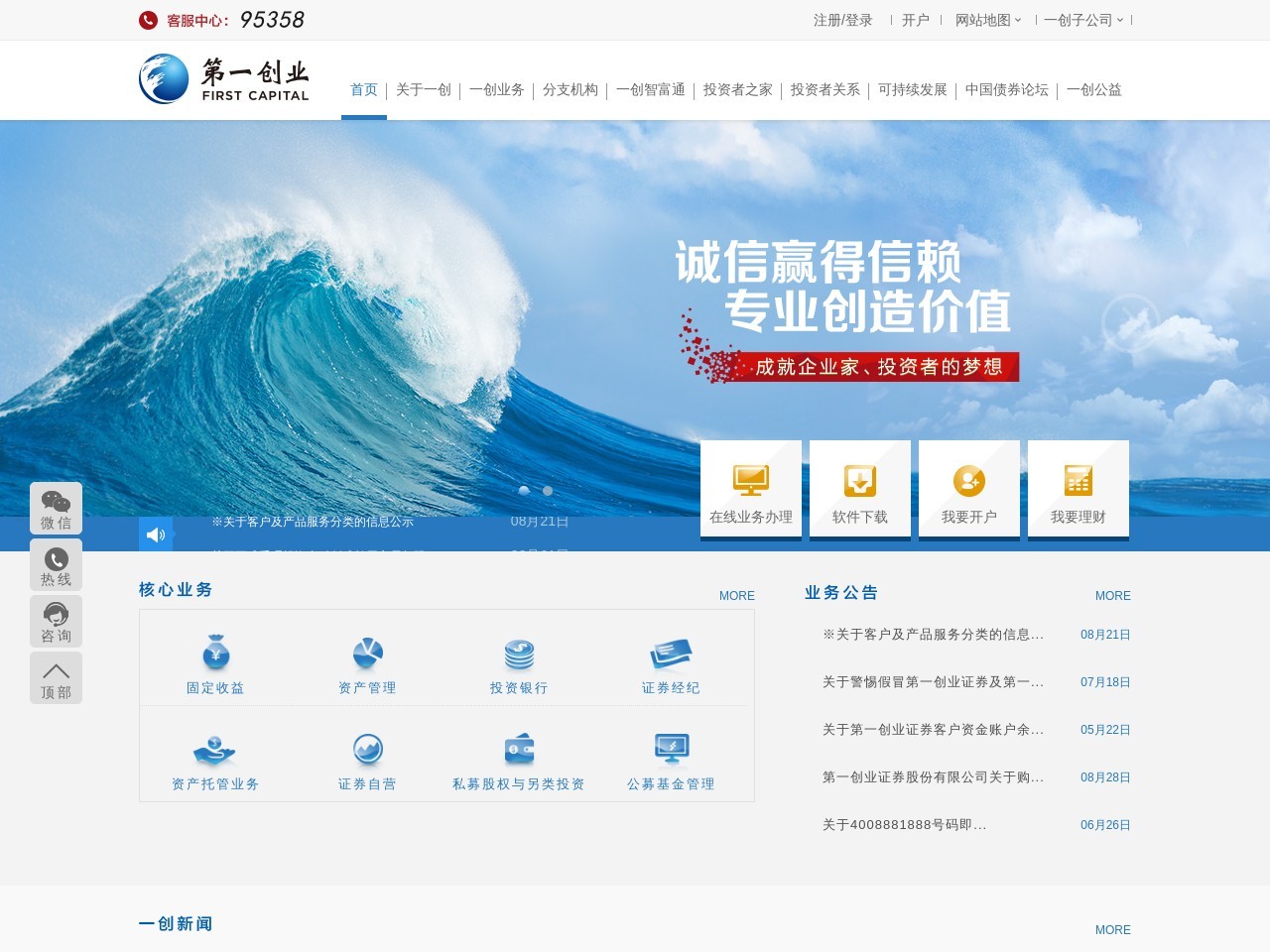Open the 投资银行 coins icon
This screenshot has height=952, width=1270.
519,654
